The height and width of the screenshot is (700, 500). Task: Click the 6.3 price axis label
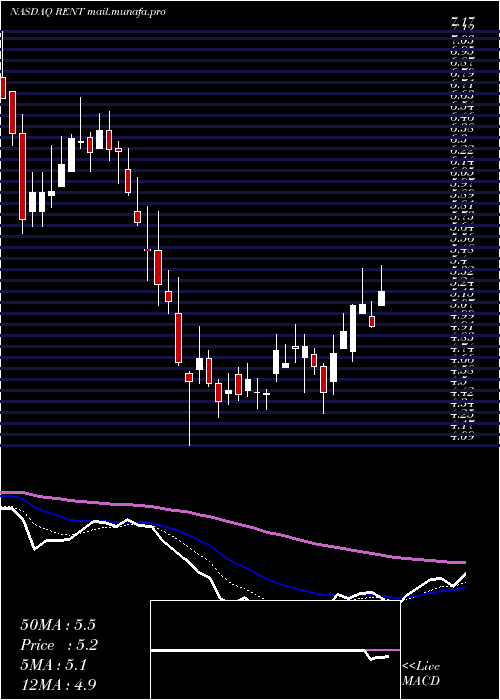(x=458, y=140)
